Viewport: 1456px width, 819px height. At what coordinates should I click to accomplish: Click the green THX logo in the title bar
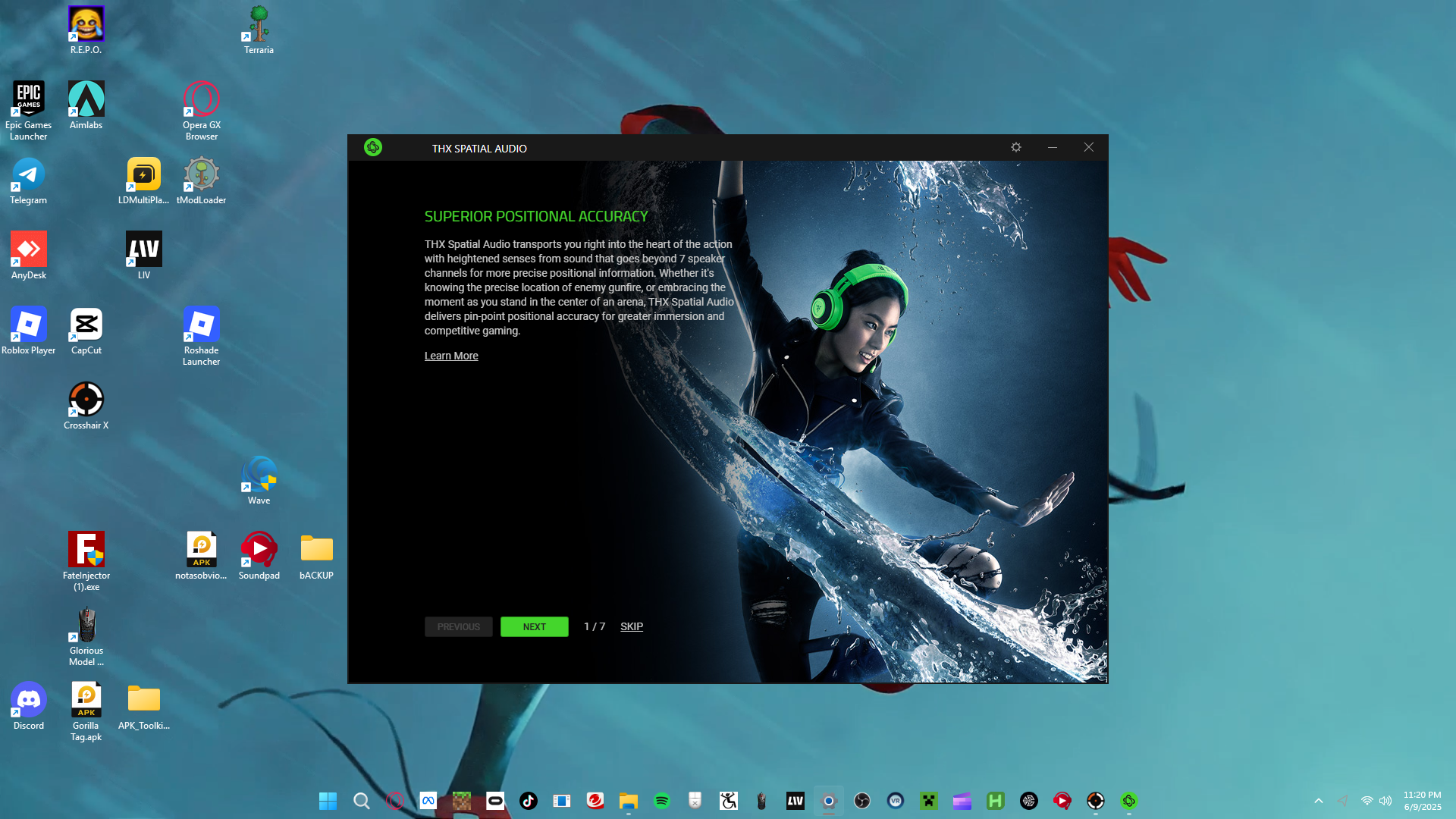[373, 147]
